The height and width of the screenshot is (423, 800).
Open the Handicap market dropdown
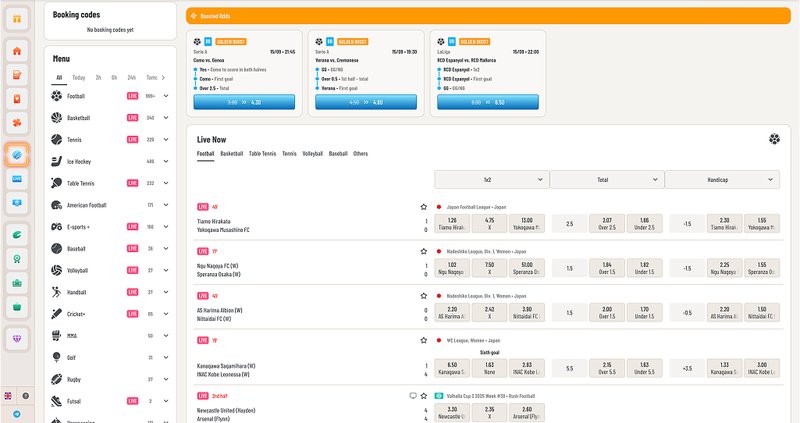[x=722, y=180]
